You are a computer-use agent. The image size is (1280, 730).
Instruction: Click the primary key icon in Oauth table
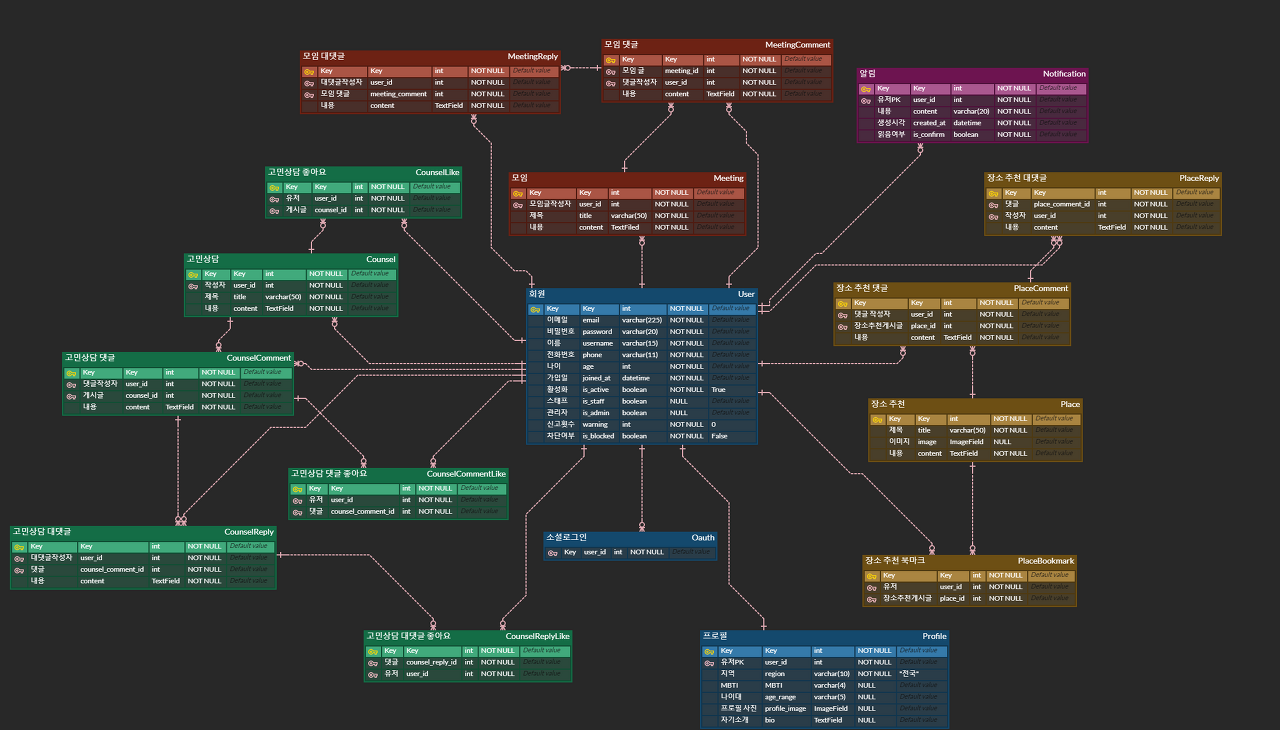click(x=552, y=551)
